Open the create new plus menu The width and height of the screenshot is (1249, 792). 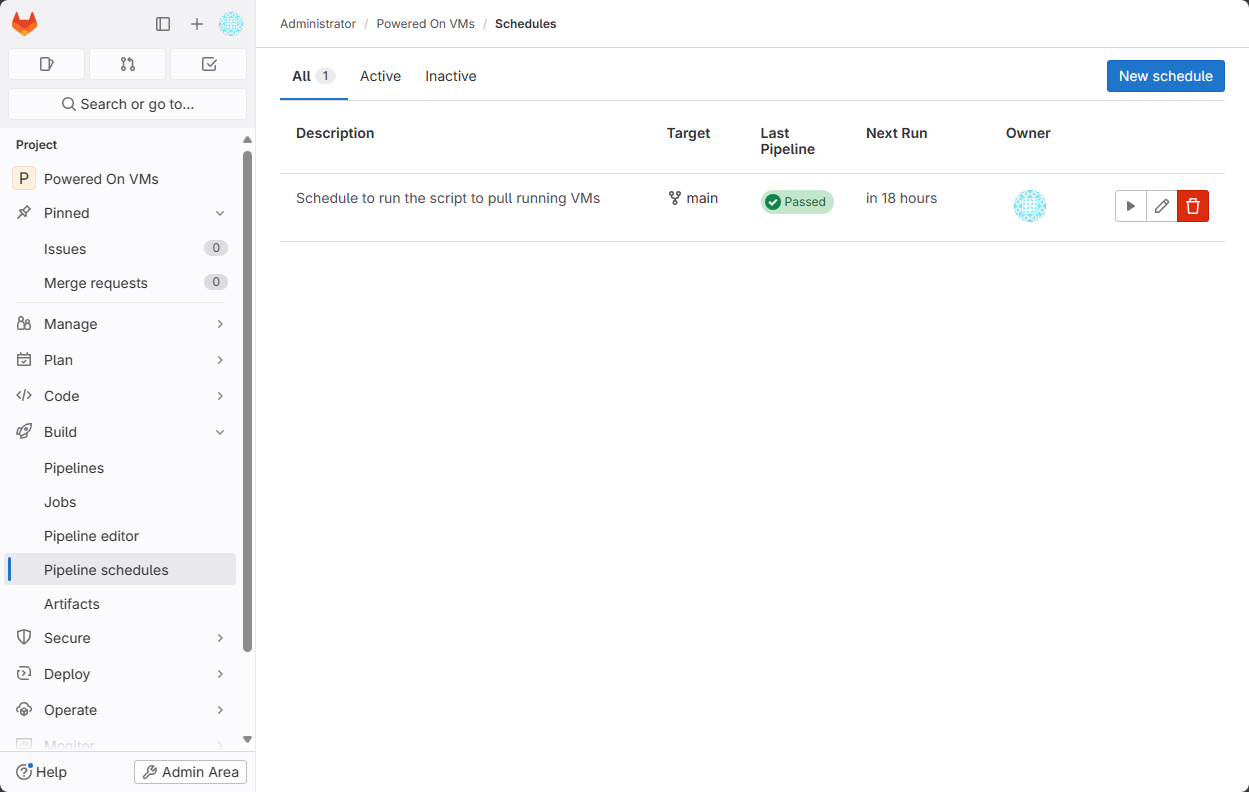[x=197, y=24]
